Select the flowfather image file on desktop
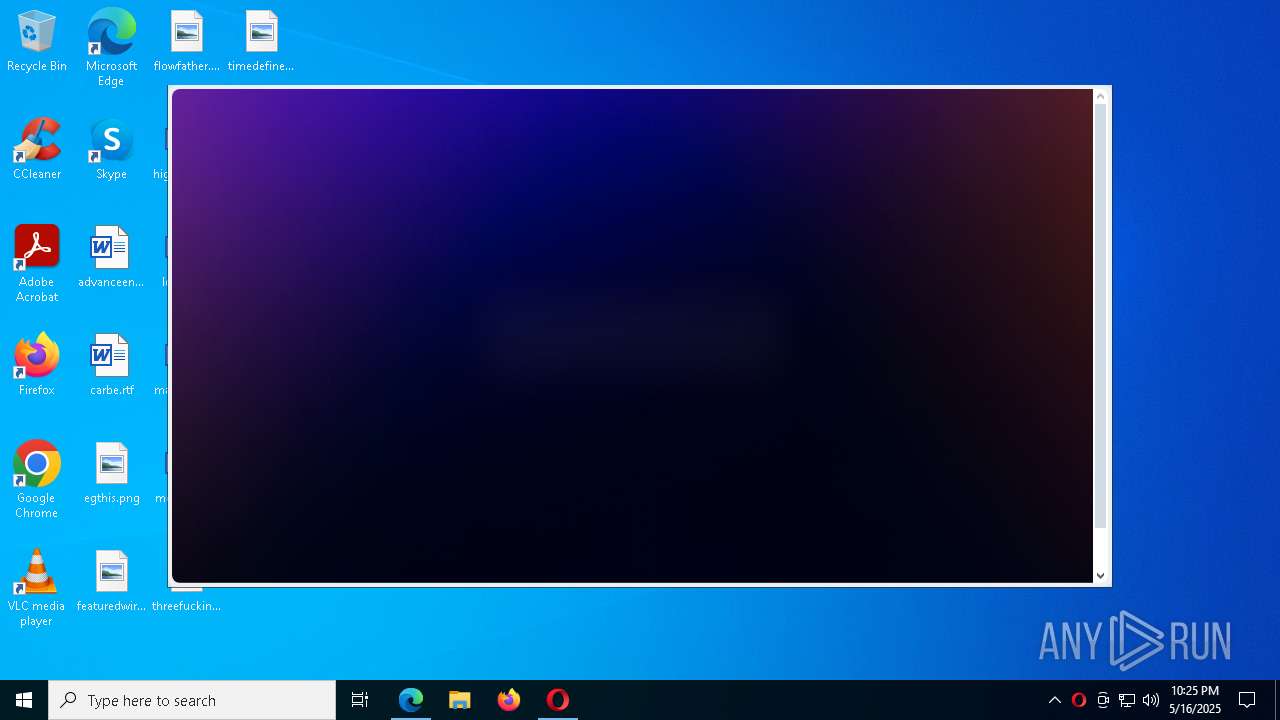The image size is (1280, 720). 187,42
